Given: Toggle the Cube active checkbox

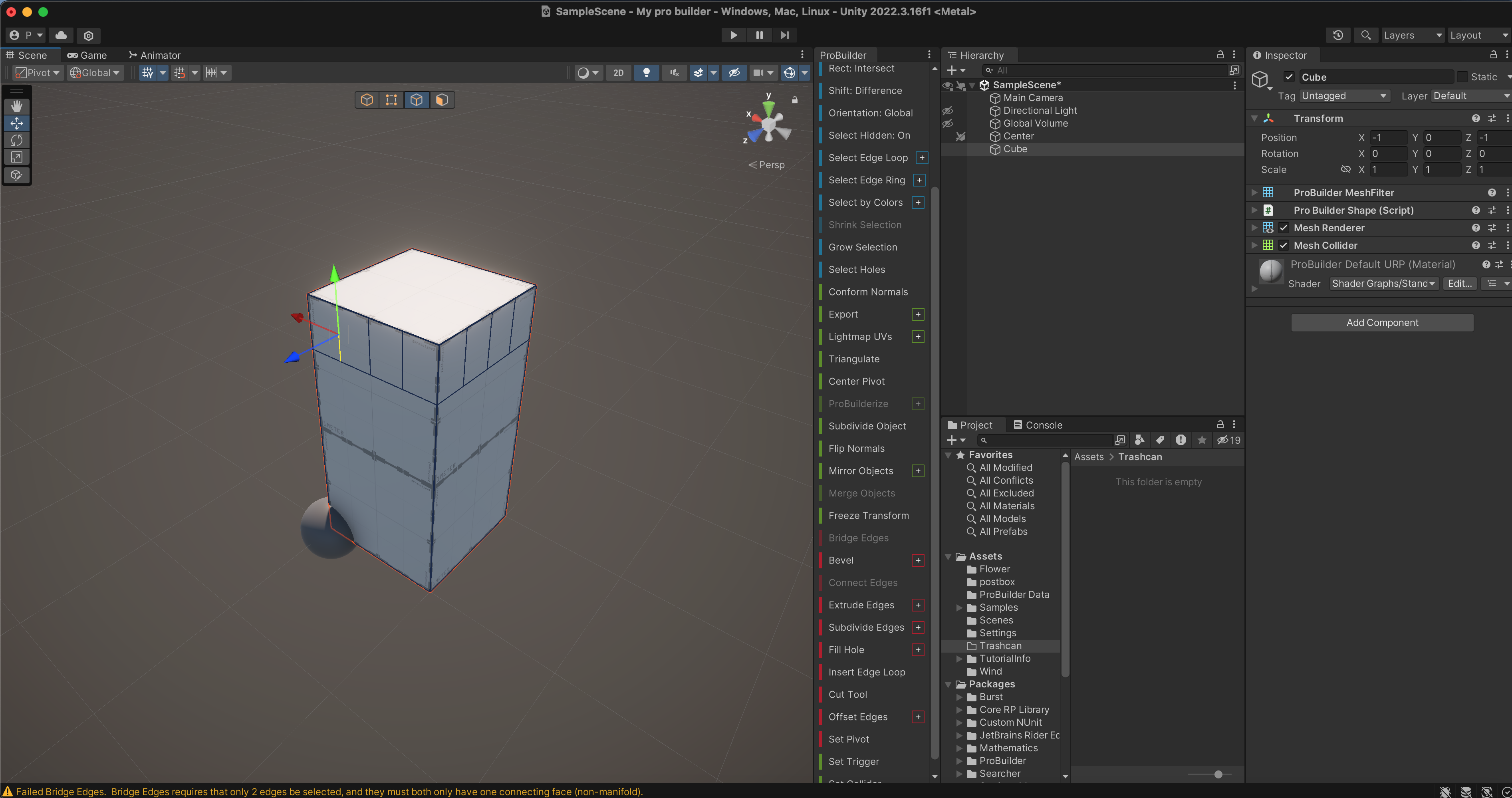Looking at the screenshot, I should click(1289, 77).
